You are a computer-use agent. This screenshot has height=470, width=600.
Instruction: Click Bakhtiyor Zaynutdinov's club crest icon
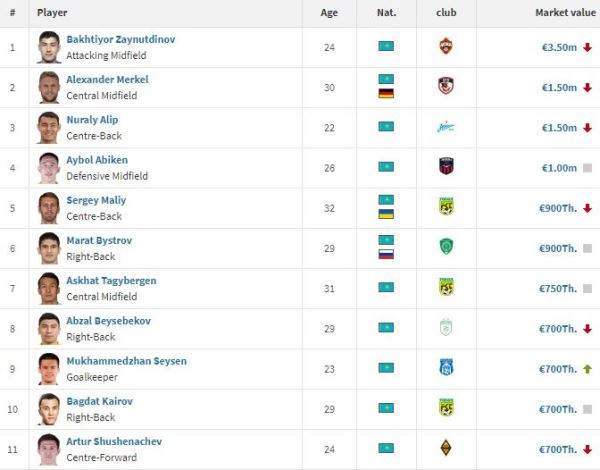(446, 47)
